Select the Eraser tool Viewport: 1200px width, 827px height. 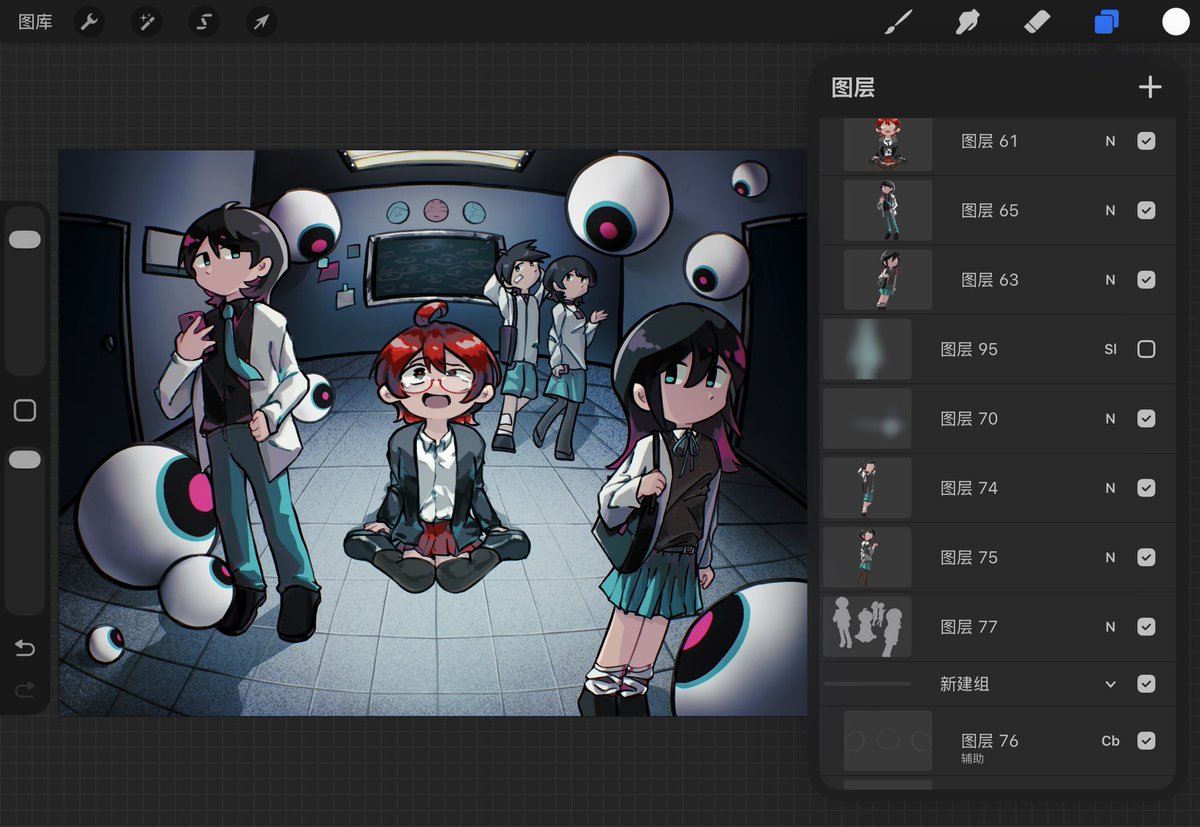[x=1037, y=22]
